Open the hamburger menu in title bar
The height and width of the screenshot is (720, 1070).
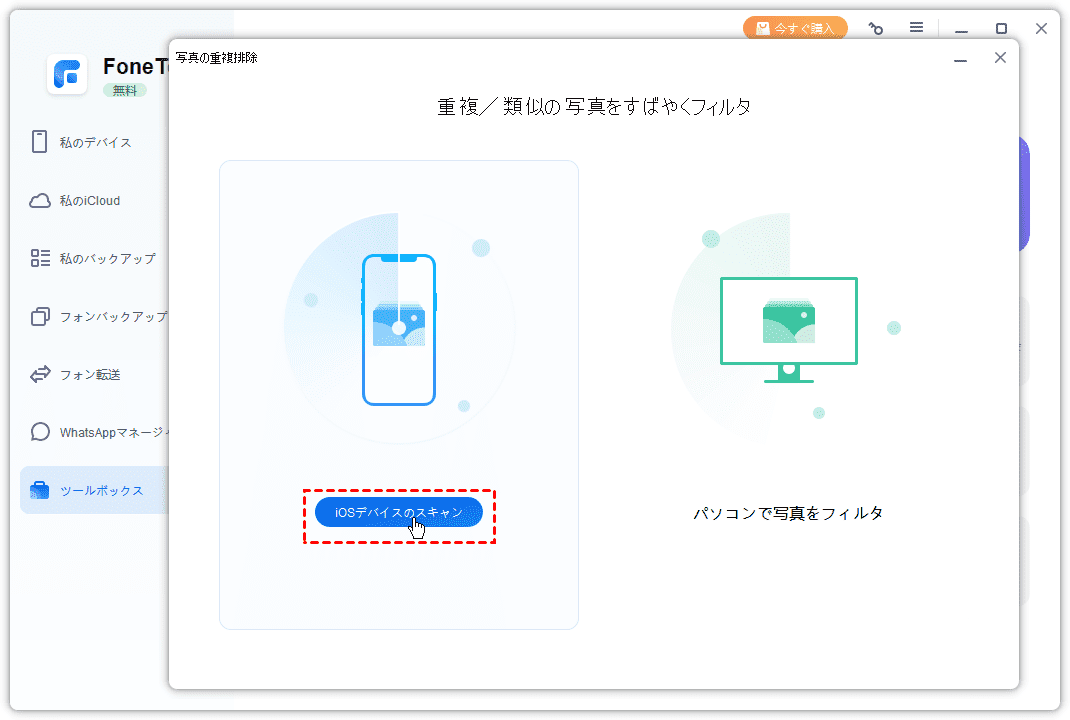pyautogui.click(x=916, y=29)
